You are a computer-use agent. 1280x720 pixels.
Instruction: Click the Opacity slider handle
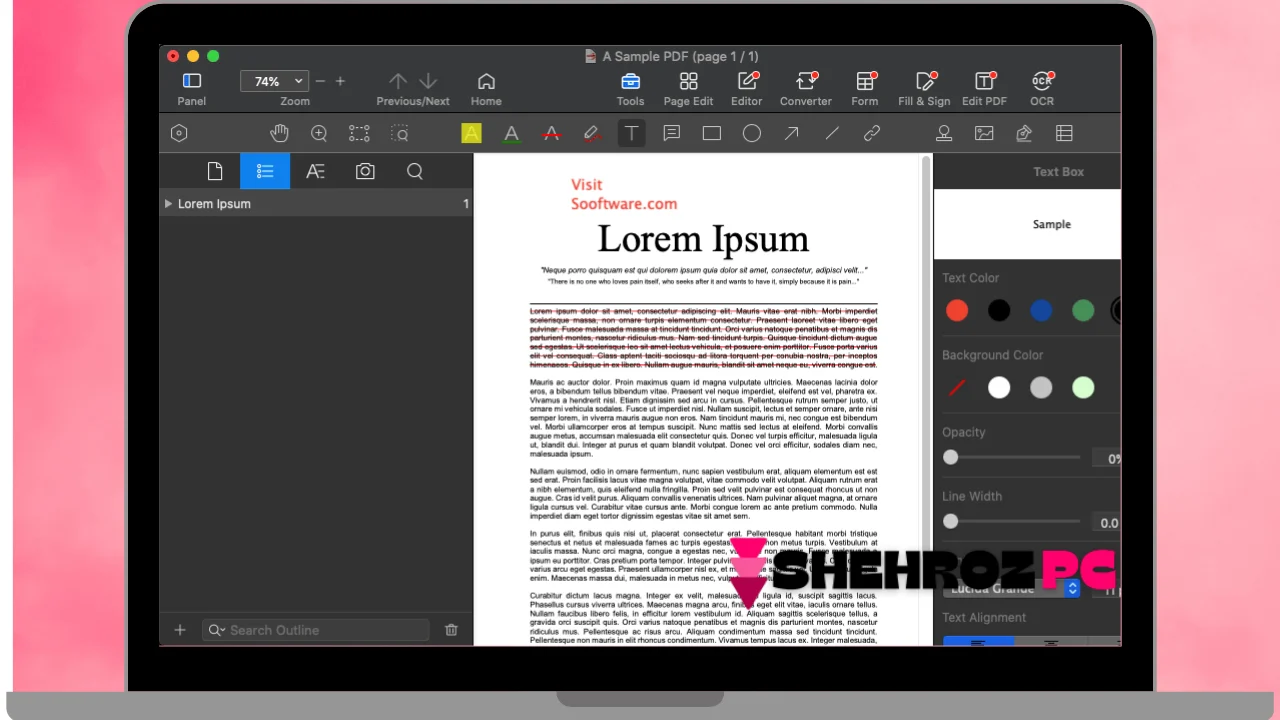coord(951,457)
